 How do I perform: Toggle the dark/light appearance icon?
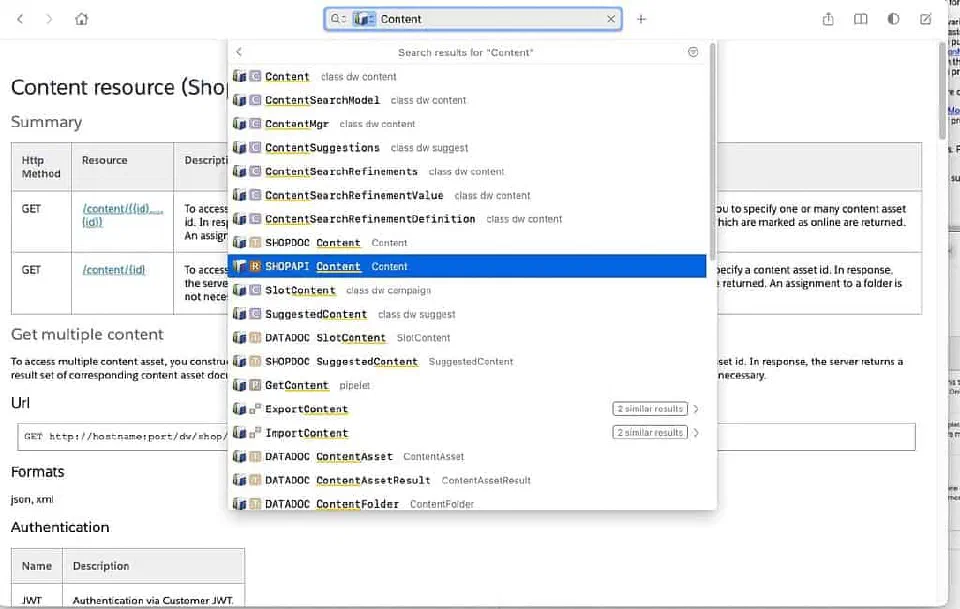pos(893,19)
